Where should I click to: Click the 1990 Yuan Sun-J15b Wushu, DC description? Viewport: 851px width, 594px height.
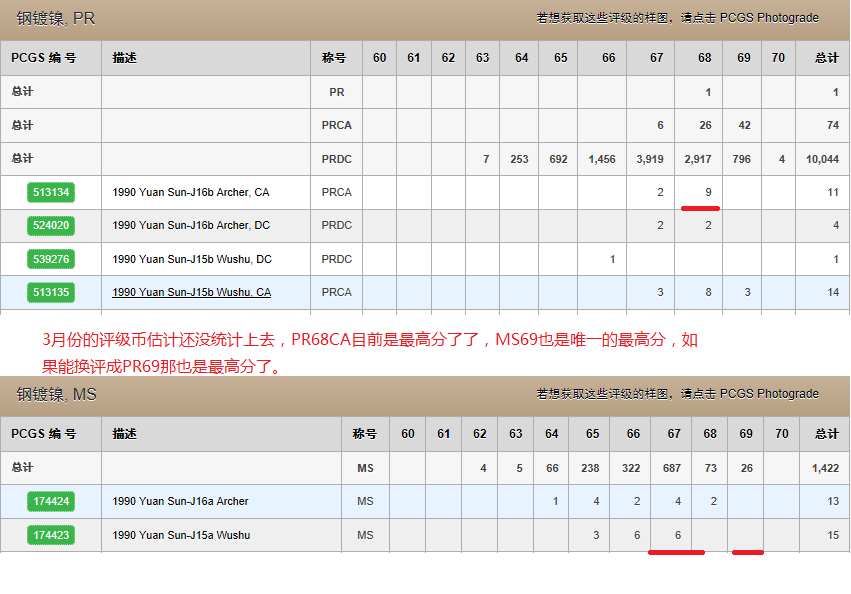click(192, 260)
